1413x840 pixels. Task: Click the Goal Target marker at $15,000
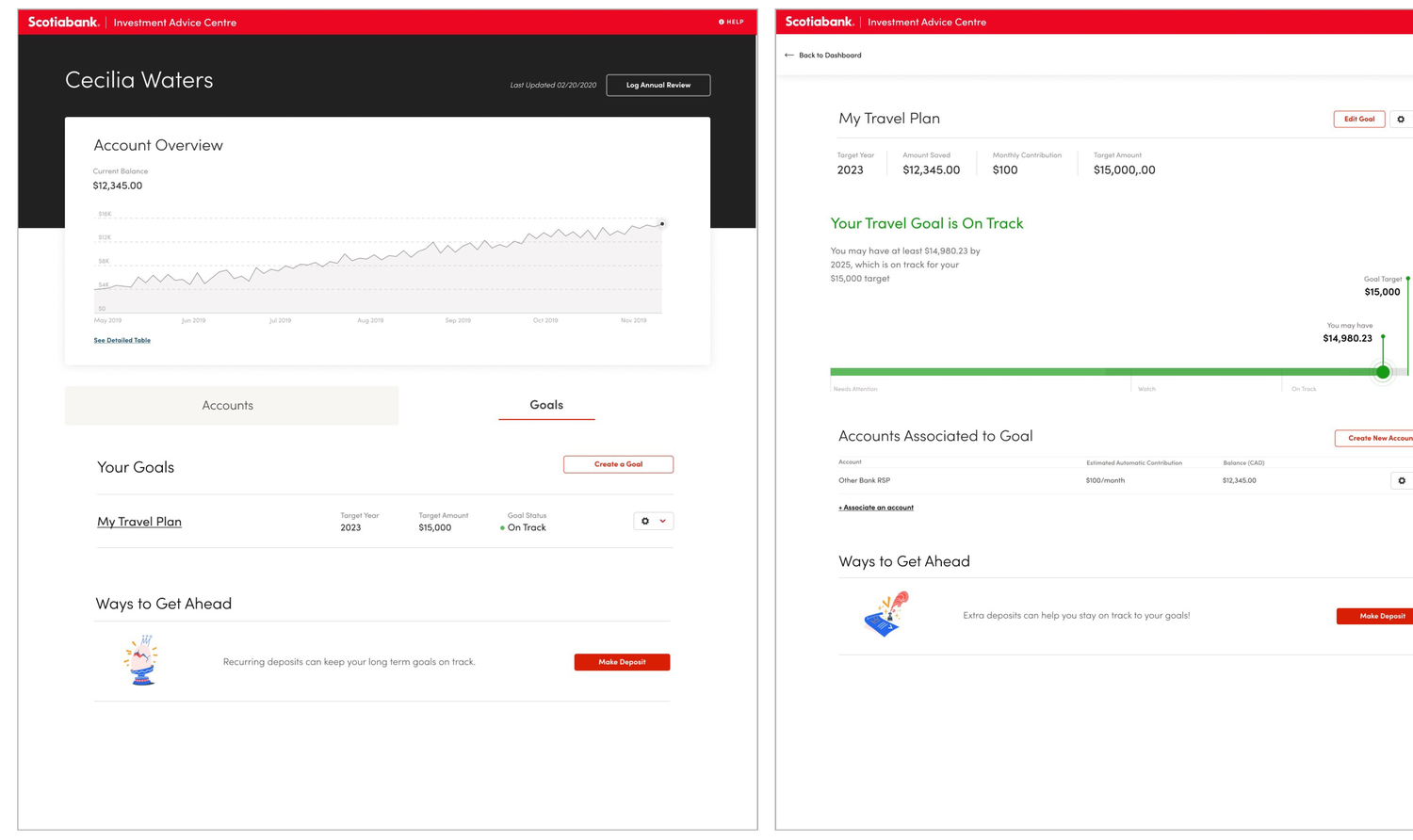point(1407,280)
